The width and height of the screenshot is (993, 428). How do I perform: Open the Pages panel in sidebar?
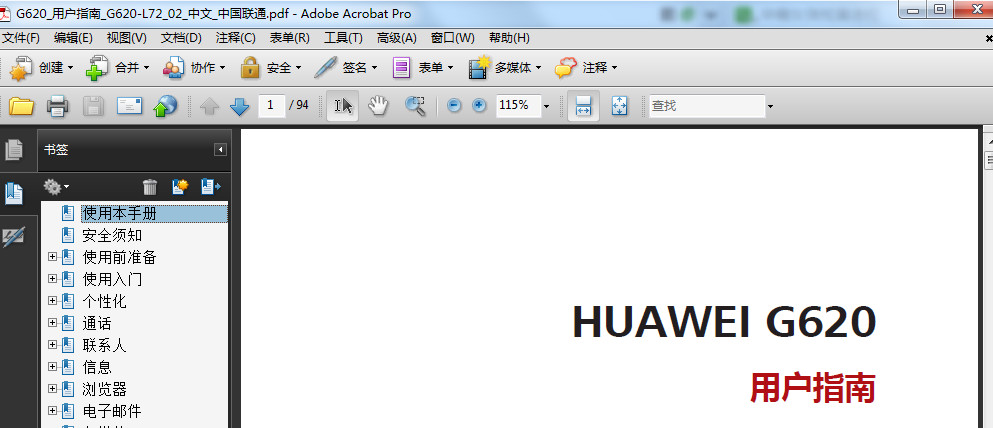[13, 150]
